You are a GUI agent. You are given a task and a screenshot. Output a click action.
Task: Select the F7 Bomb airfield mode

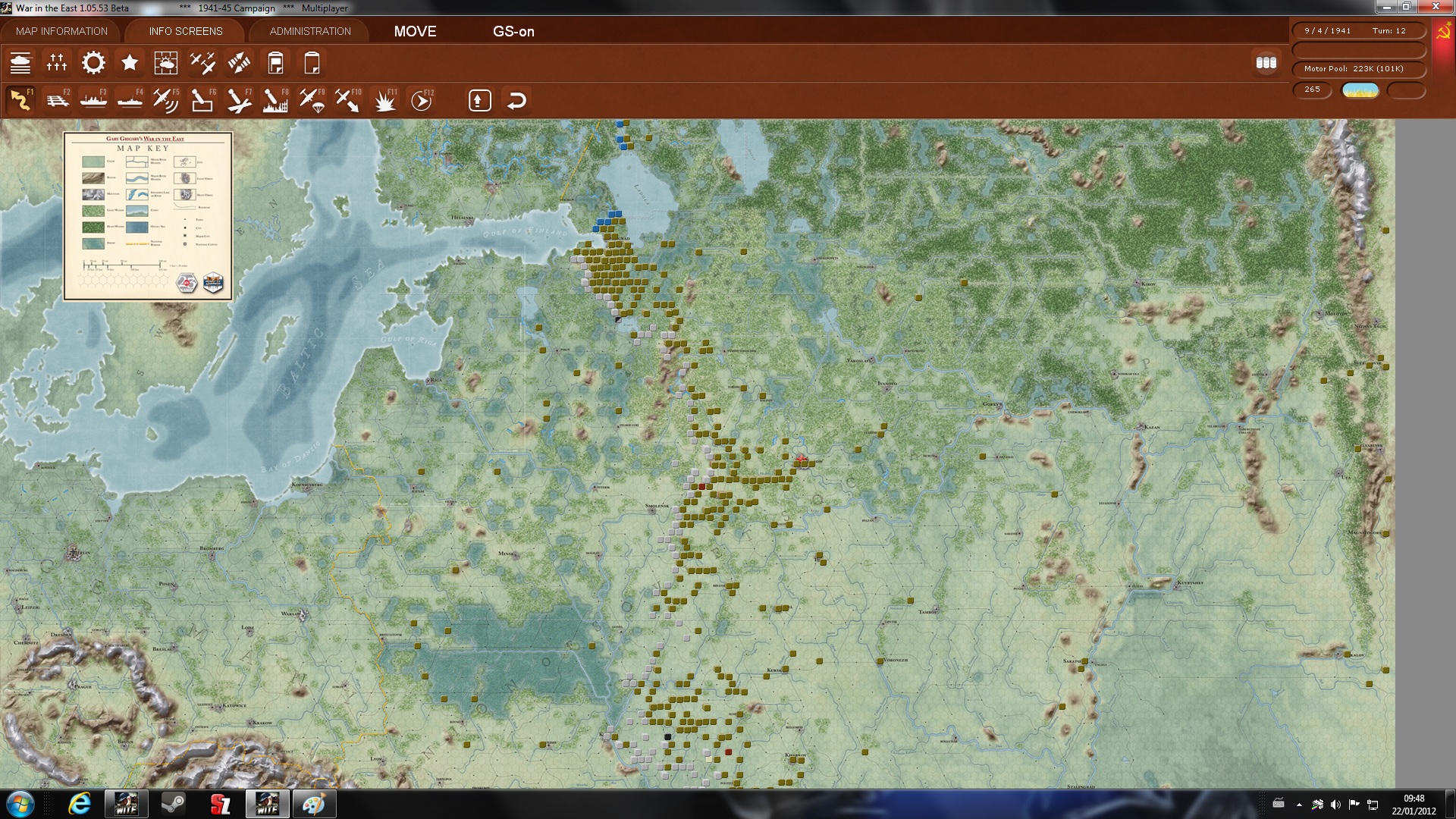(x=239, y=100)
